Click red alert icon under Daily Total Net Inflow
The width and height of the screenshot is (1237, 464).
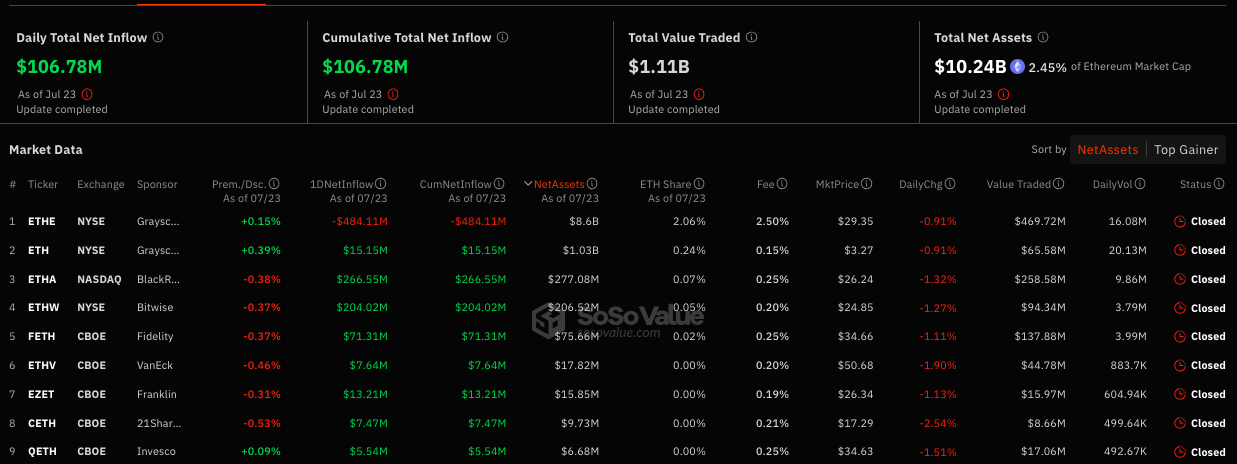[87, 94]
